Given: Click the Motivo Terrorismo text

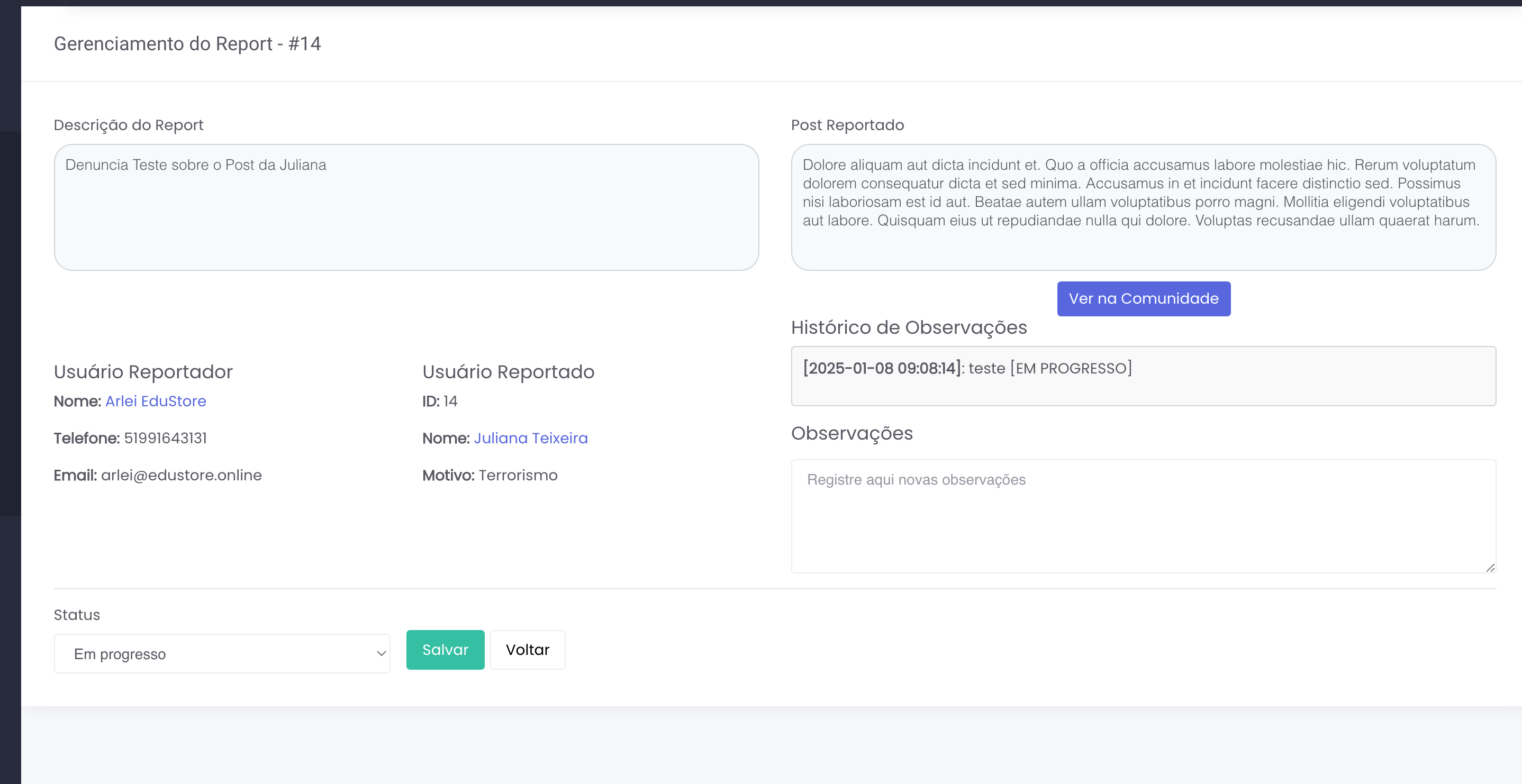Looking at the screenshot, I should pyautogui.click(x=518, y=475).
